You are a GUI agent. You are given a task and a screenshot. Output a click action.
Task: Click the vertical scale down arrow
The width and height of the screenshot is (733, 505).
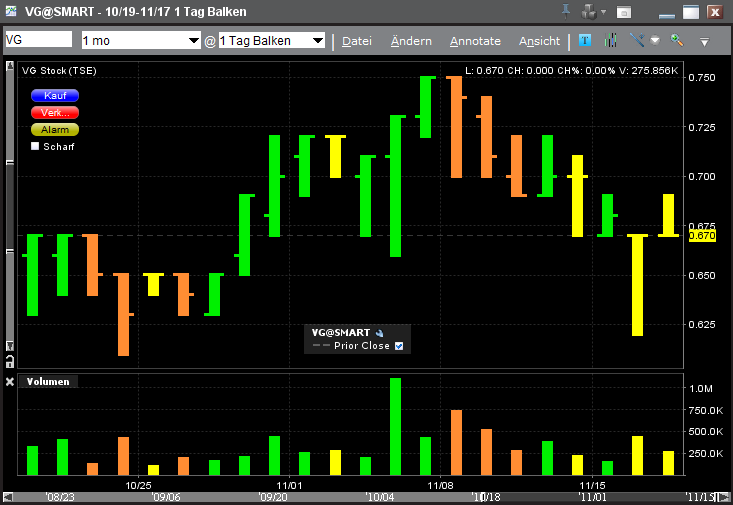point(10,346)
